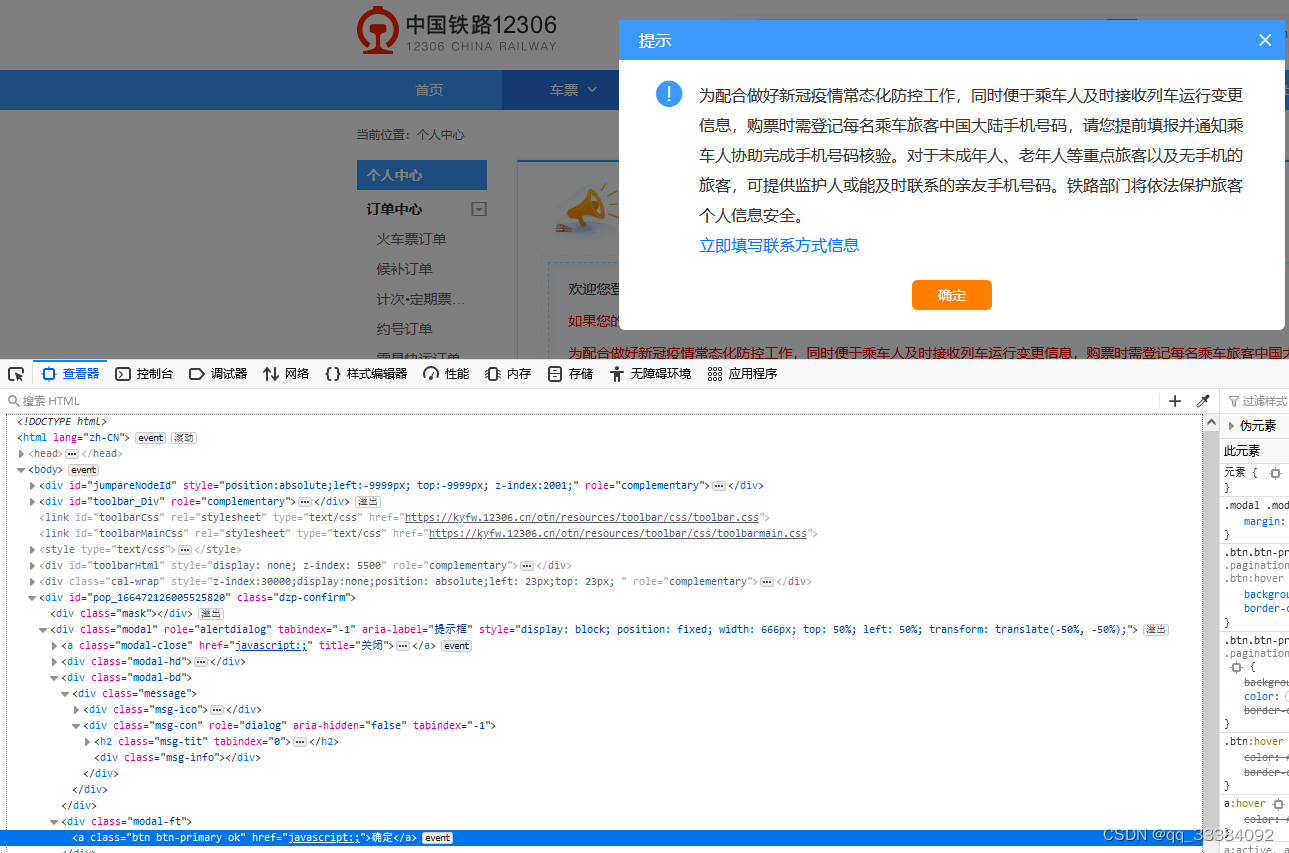Viewport: 1289px width, 853px height.
Task: Click the event badge on body tag
Action: click(83, 470)
